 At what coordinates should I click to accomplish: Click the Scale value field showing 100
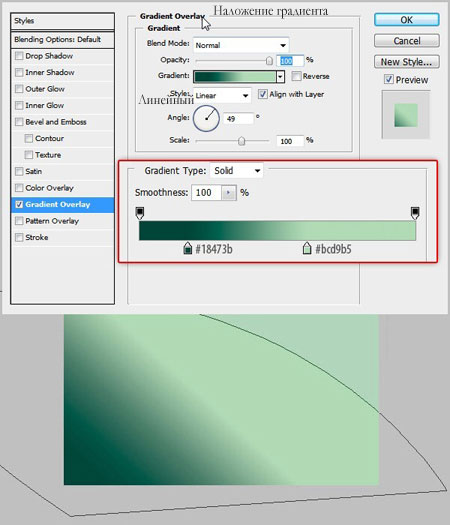[290, 141]
